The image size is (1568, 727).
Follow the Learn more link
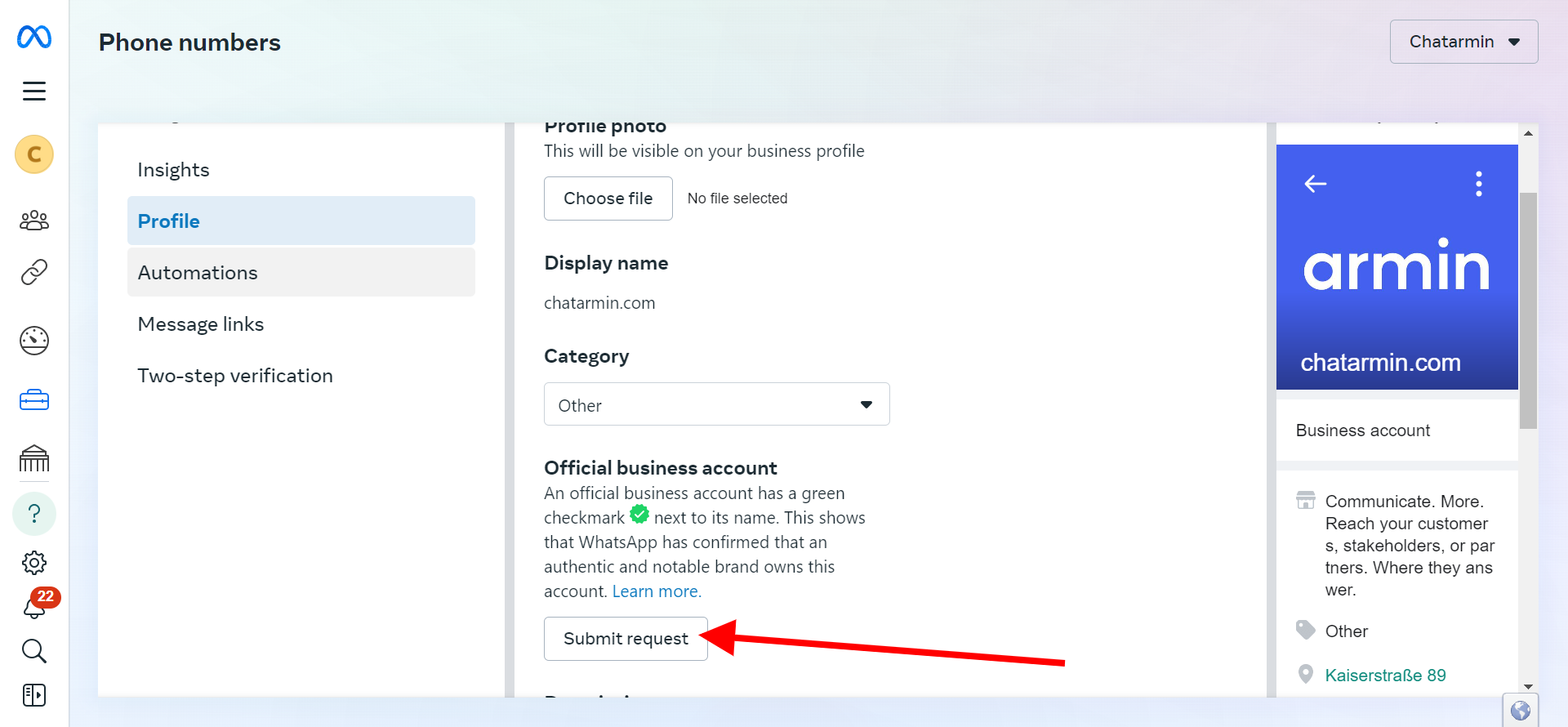click(x=657, y=591)
